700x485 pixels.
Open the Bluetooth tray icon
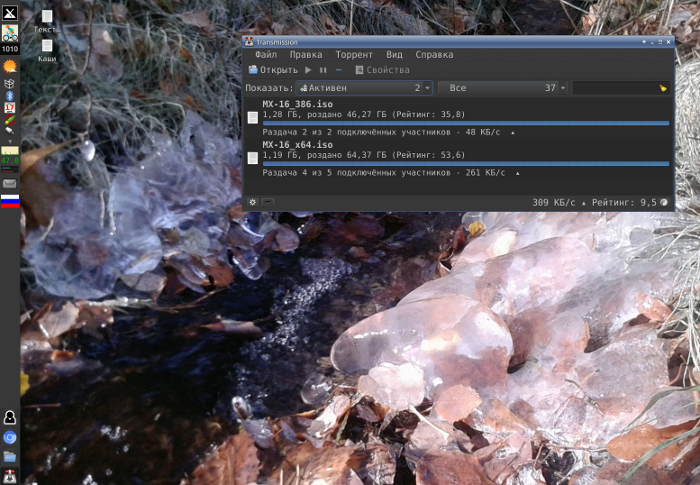coord(10,96)
